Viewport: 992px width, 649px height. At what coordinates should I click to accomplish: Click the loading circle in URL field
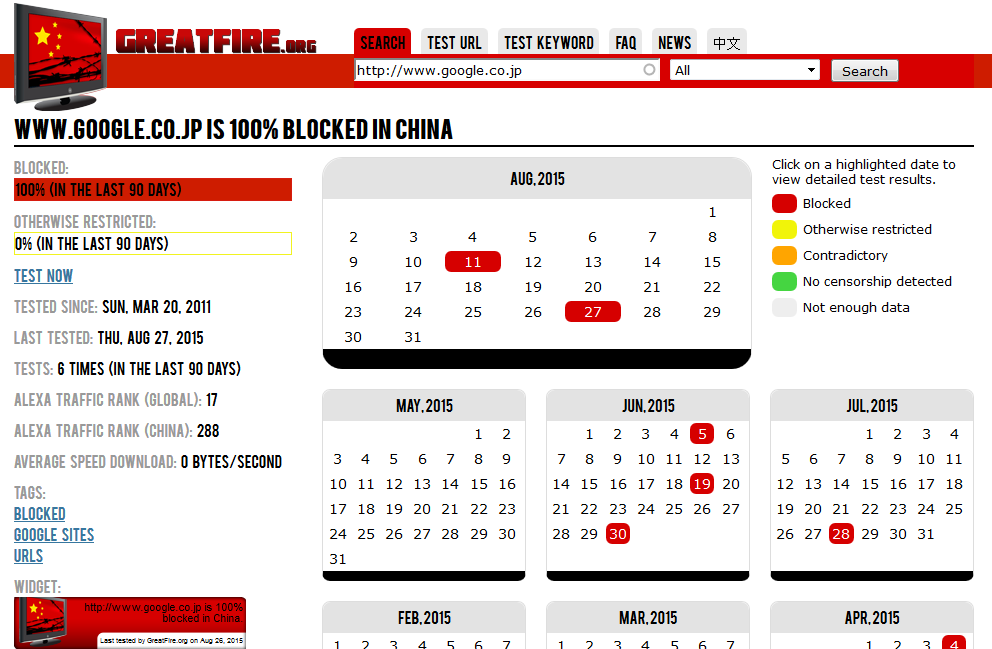pos(649,70)
